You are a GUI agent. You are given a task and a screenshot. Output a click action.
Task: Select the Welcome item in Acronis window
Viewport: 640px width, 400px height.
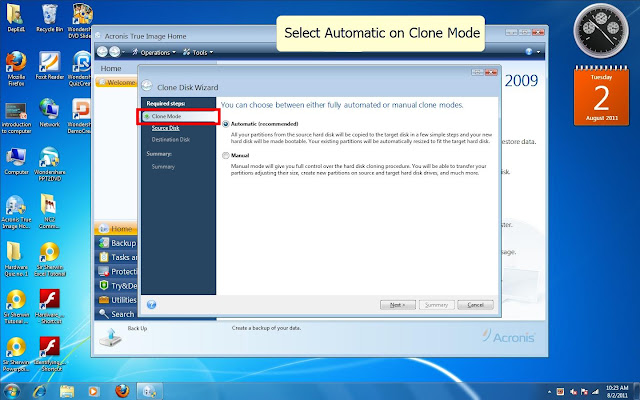[116, 82]
